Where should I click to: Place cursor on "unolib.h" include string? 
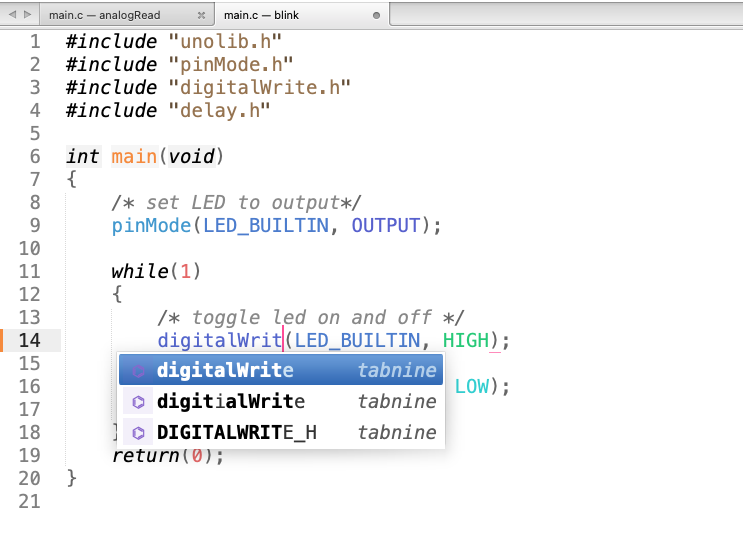(225, 42)
